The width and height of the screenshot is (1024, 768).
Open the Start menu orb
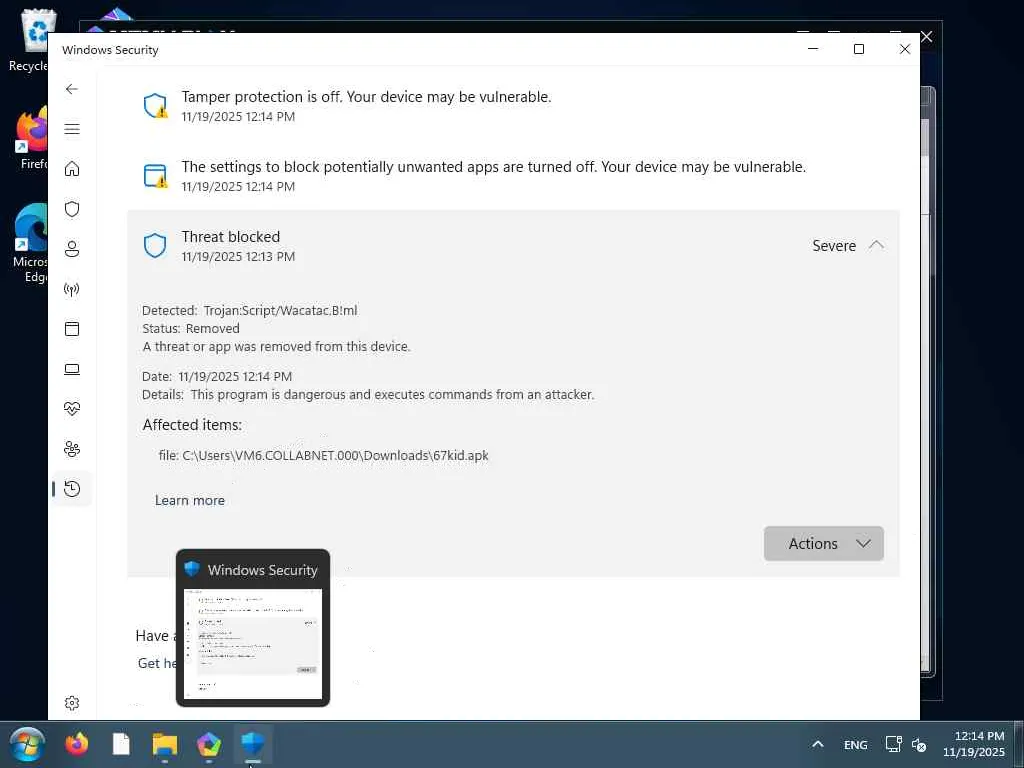(x=27, y=744)
